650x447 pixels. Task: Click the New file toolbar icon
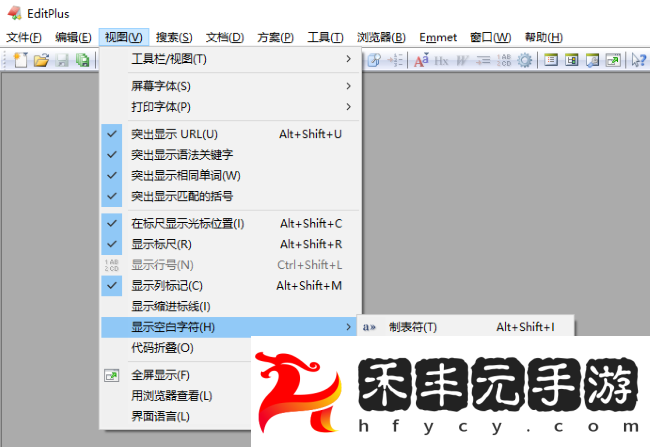pyautogui.click(x=20, y=60)
